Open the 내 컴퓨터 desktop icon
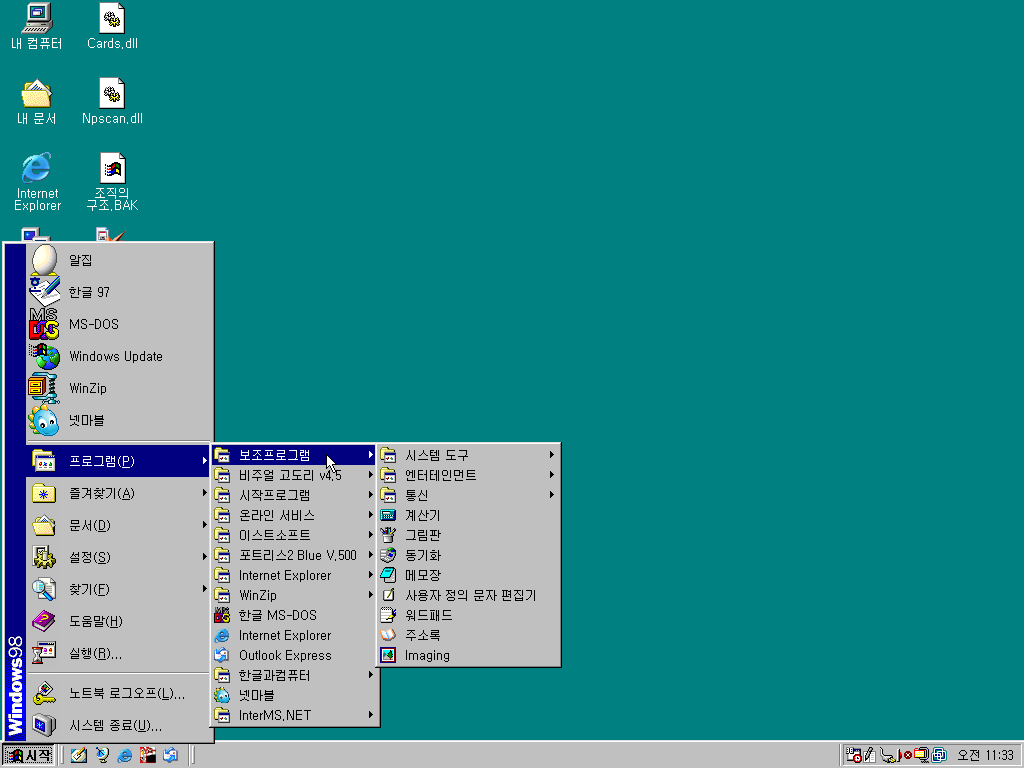The image size is (1024, 768). pyautogui.click(x=37, y=27)
